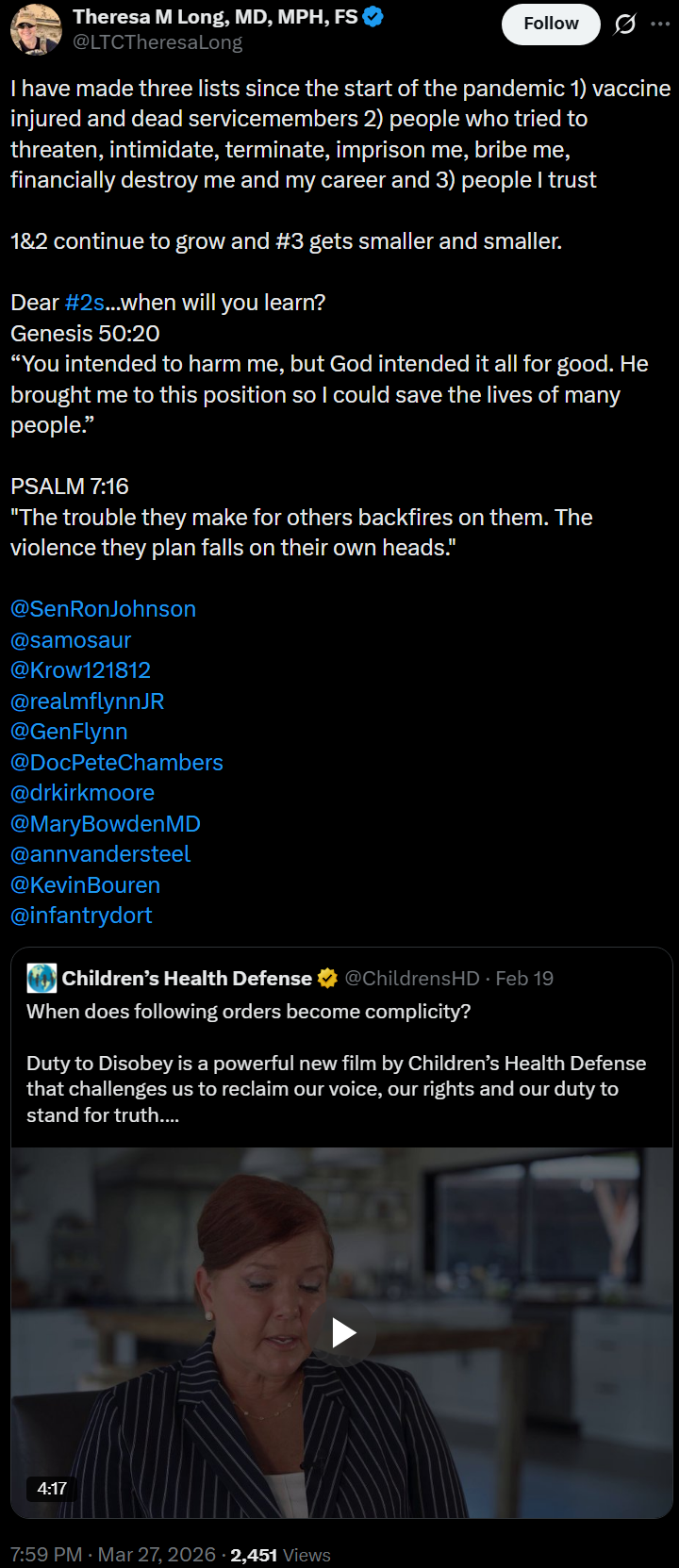Go to the @MaryBowdenMD profile

105,824
